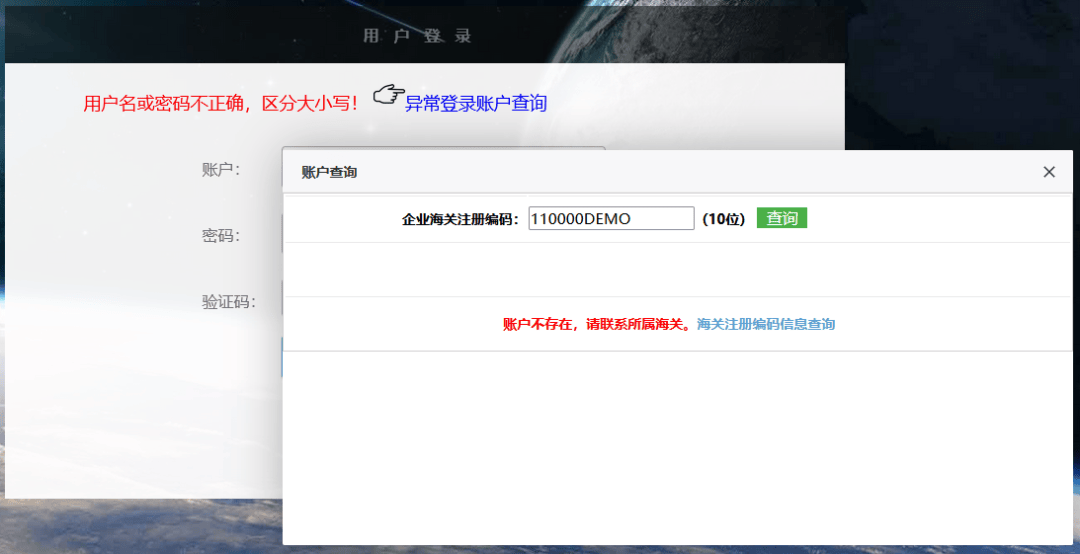Open the 海关注册编码信息查询 link
This screenshot has width=1080, height=554.
pyautogui.click(x=766, y=324)
